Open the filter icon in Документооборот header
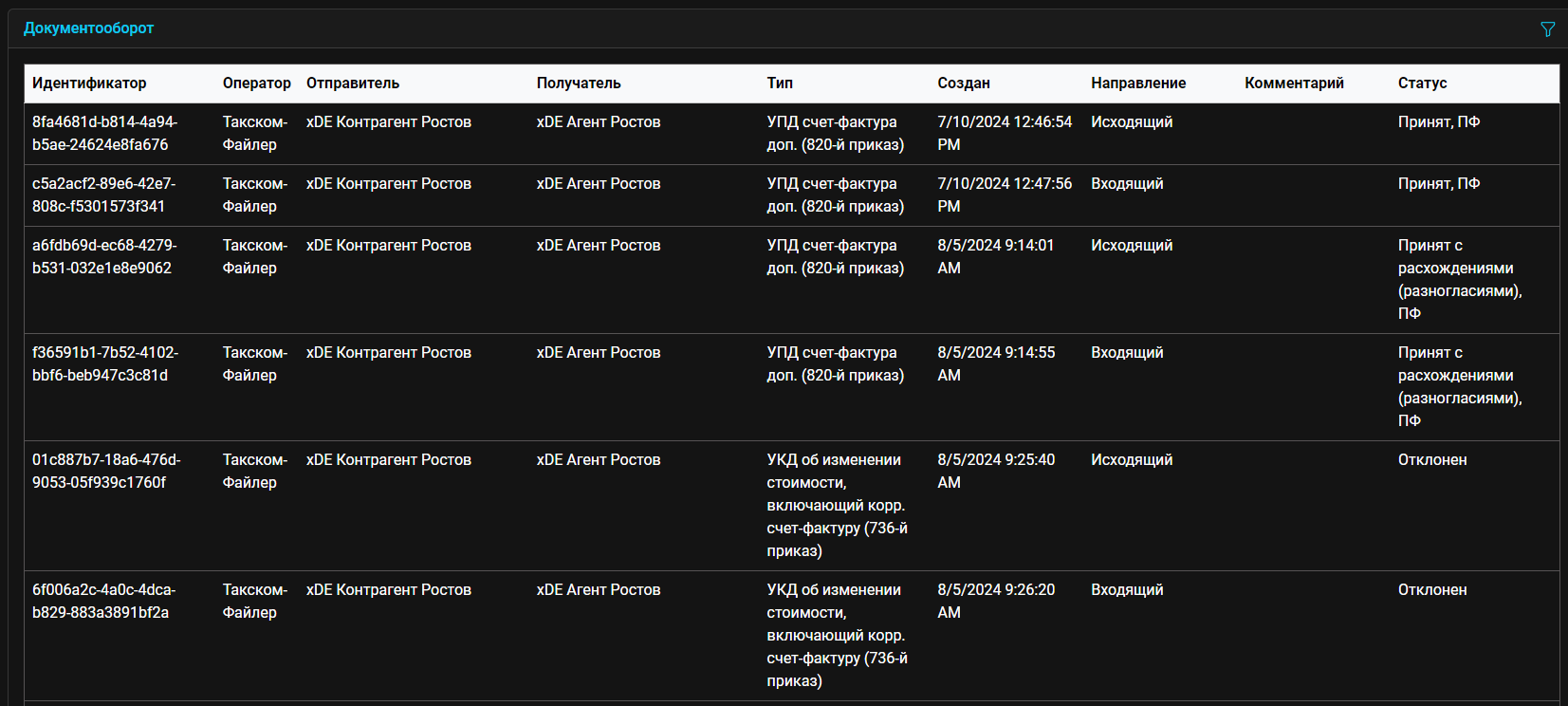Viewport: 1568px width, 706px height. click(x=1548, y=29)
